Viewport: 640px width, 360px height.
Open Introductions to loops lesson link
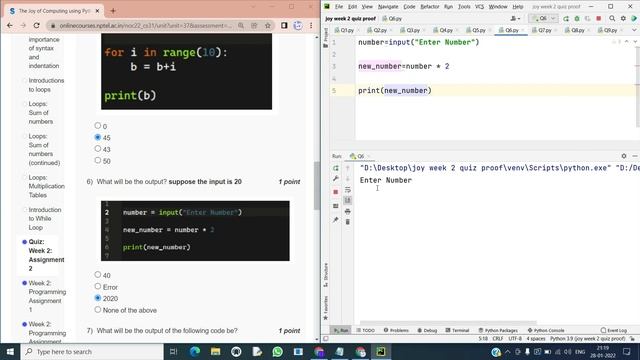46,85
